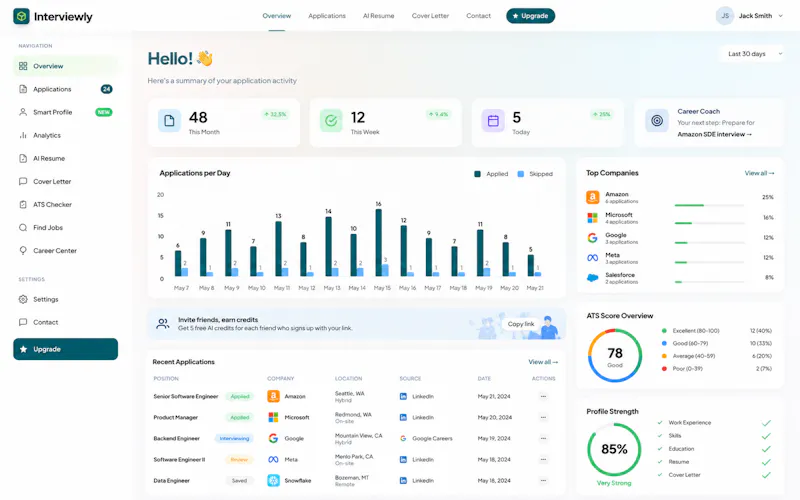Click the Snowflake logo in Data Engineer row

273,481
